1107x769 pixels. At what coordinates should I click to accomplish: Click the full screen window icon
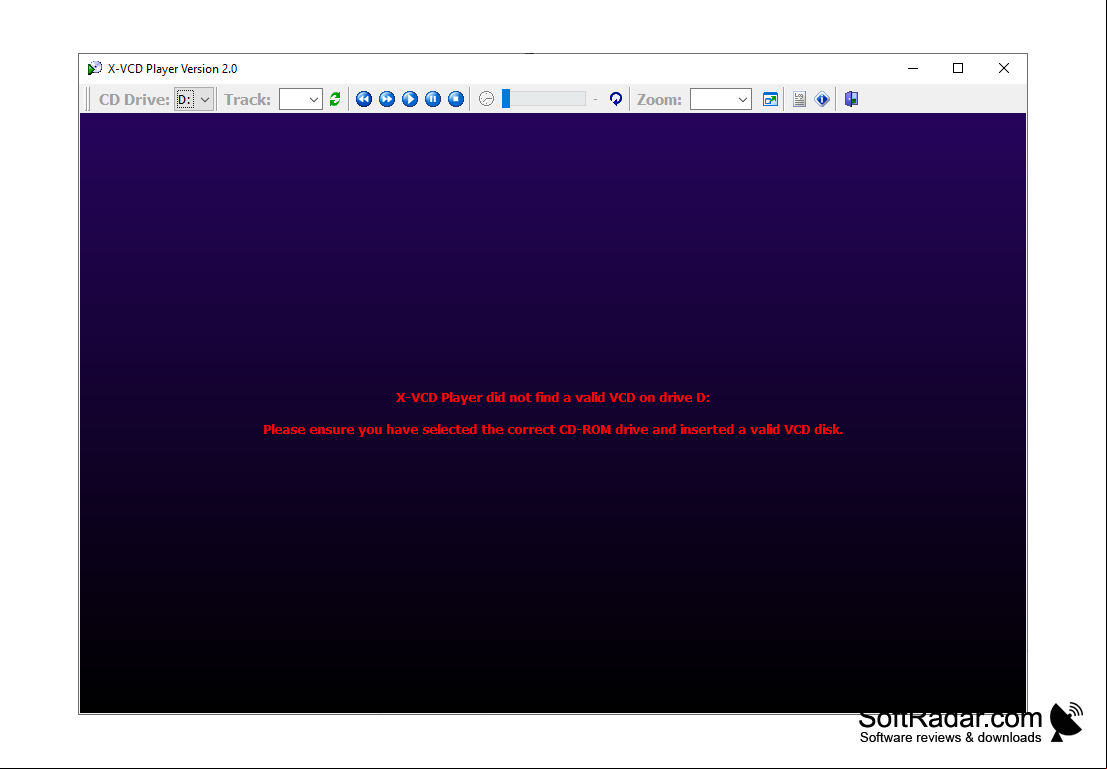coord(770,100)
